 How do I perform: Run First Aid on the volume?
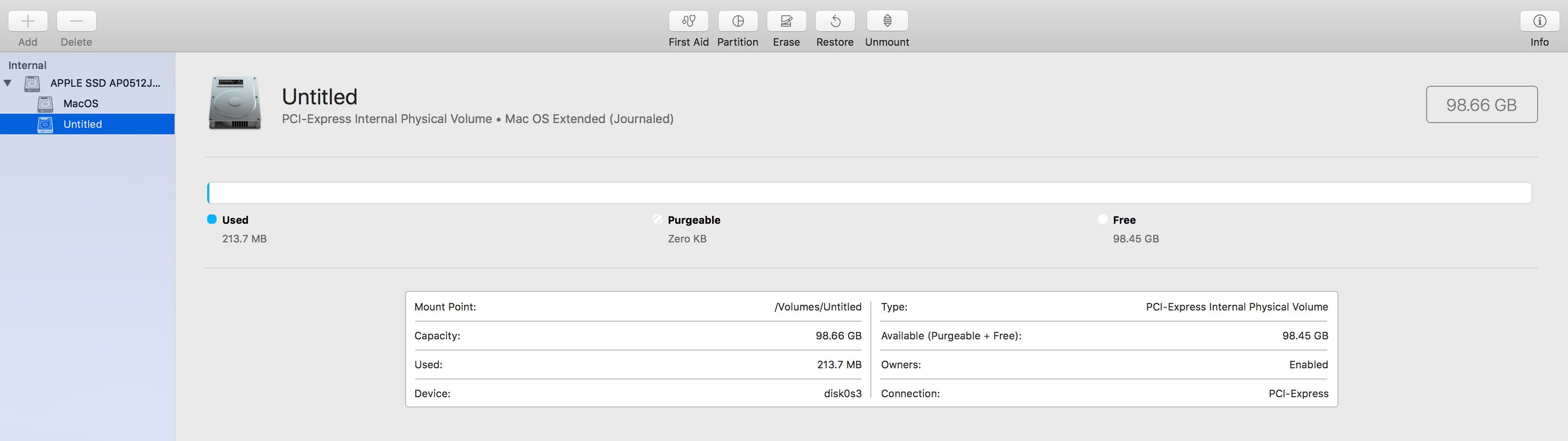click(x=688, y=21)
